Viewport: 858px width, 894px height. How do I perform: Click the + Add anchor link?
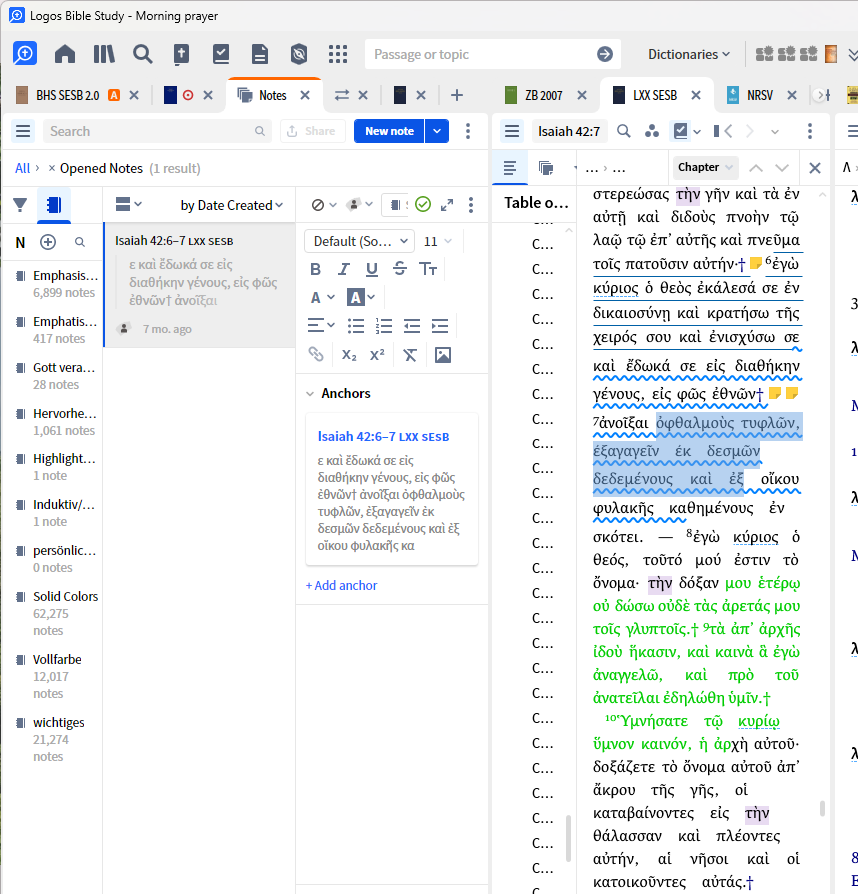[x=341, y=586]
